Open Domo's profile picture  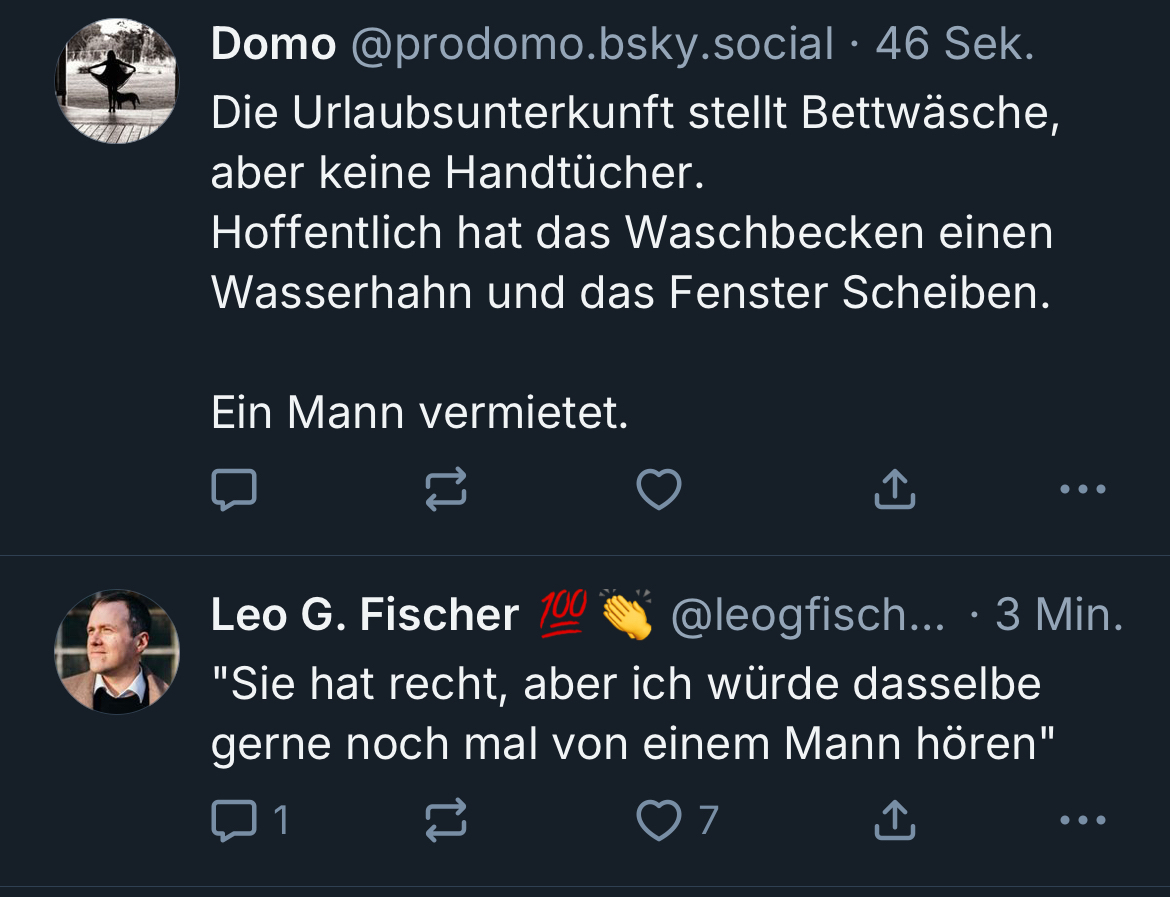[x=117, y=81]
